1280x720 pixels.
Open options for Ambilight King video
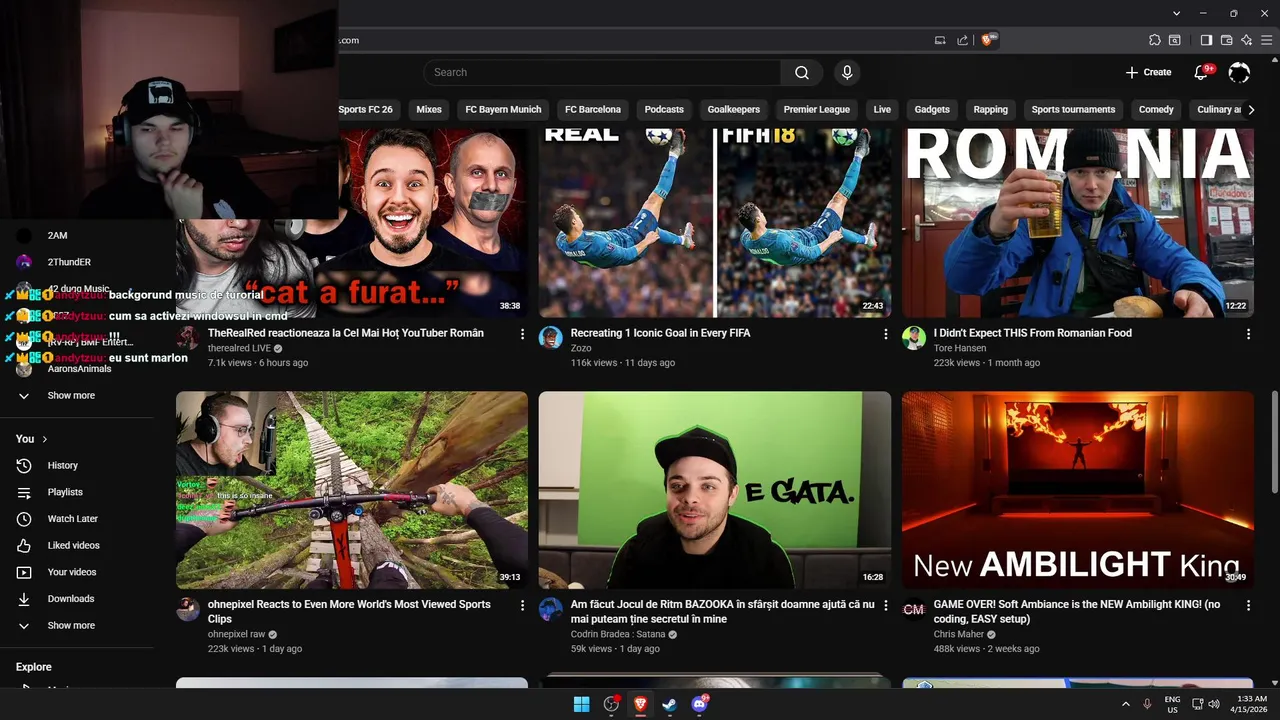[1248, 605]
